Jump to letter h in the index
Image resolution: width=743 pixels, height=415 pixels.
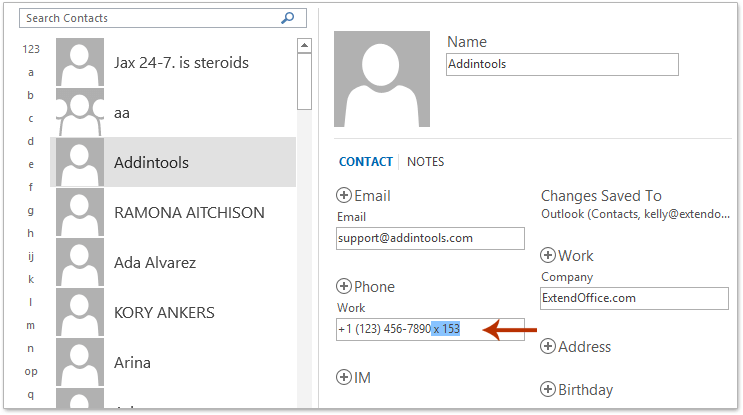tap(31, 233)
